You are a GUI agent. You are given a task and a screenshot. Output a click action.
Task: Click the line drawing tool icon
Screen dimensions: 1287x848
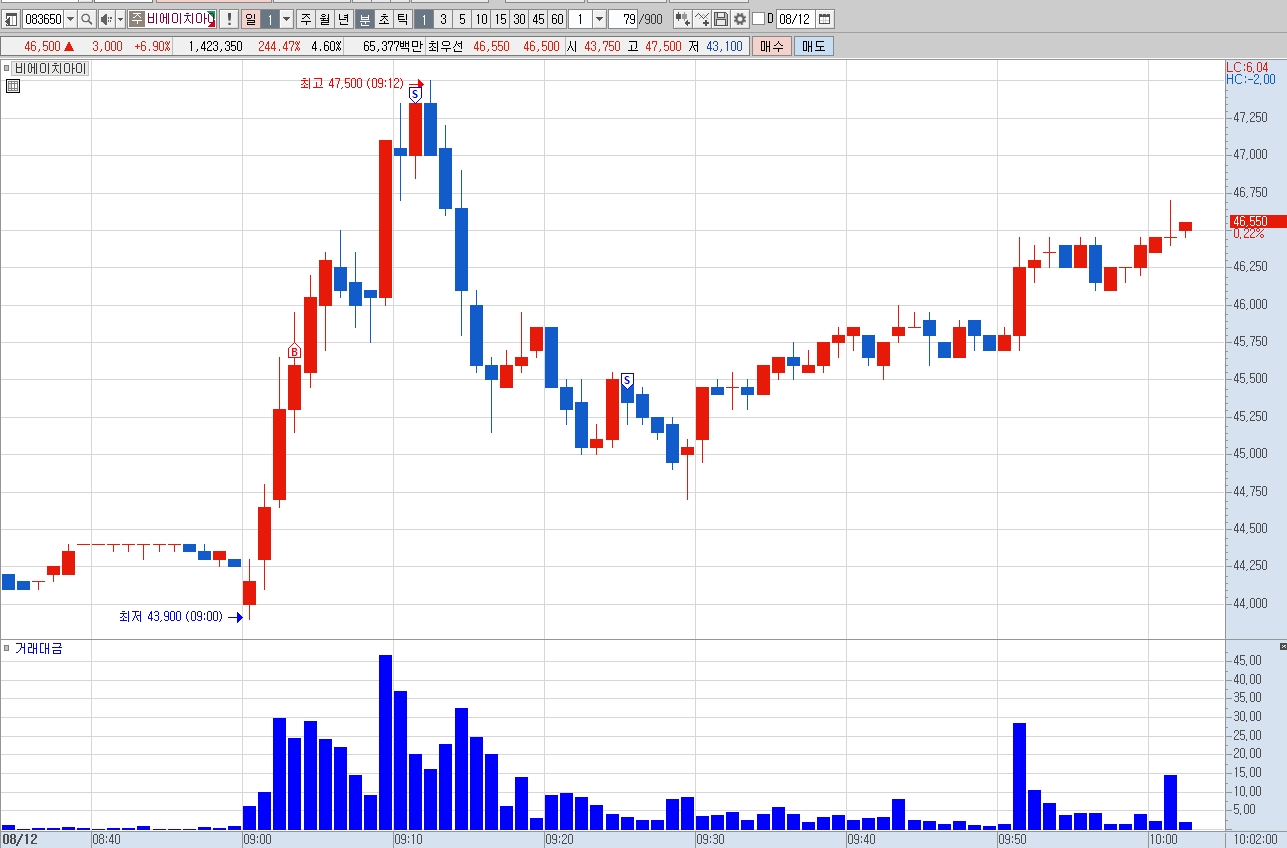(702, 19)
